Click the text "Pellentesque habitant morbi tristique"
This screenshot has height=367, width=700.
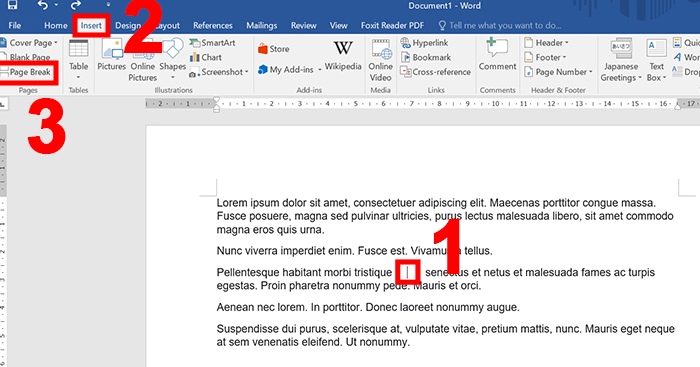tap(304, 272)
